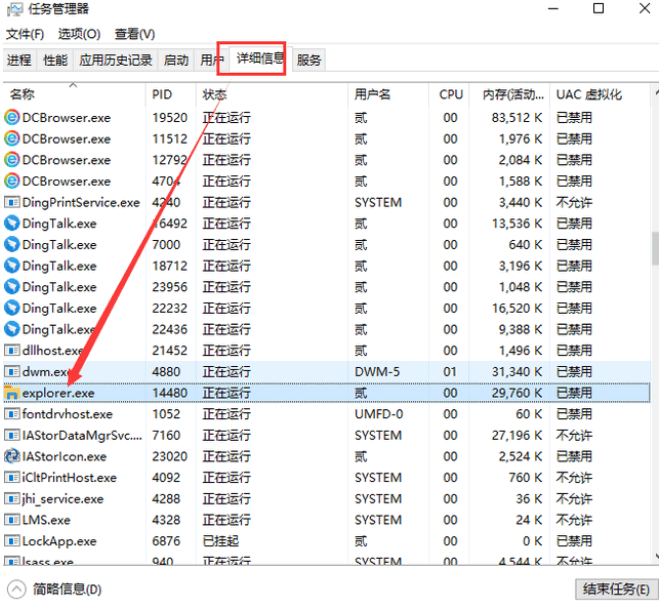Select the LockApp.exe process name
This screenshot has height=603, width=662.
coord(60,541)
